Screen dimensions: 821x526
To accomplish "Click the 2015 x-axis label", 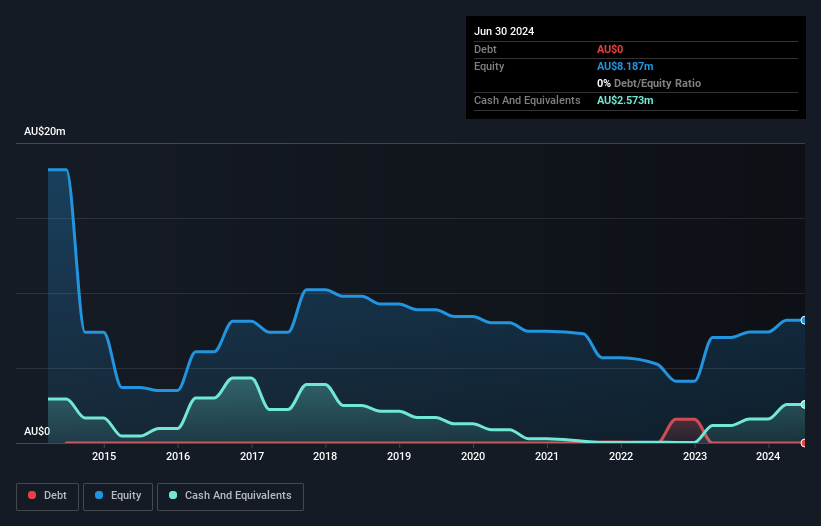I will pos(104,456).
